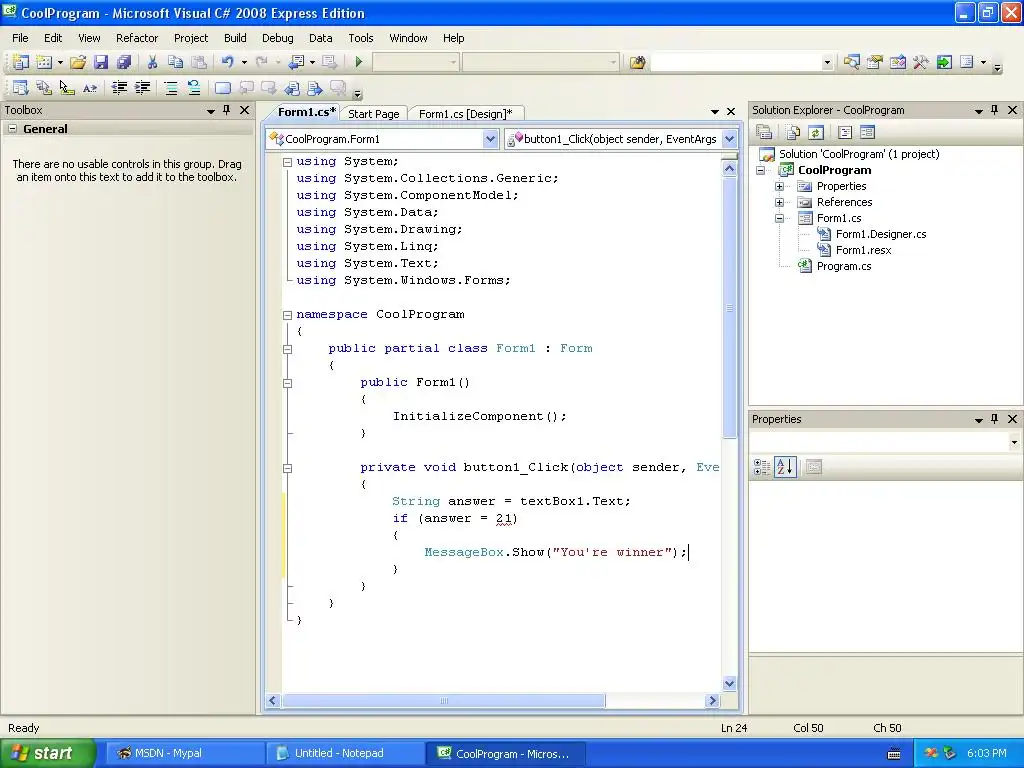Image resolution: width=1024 pixels, height=768 pixels.
Task: Cut selection using the scissors icon
Action: click(152, 62)
